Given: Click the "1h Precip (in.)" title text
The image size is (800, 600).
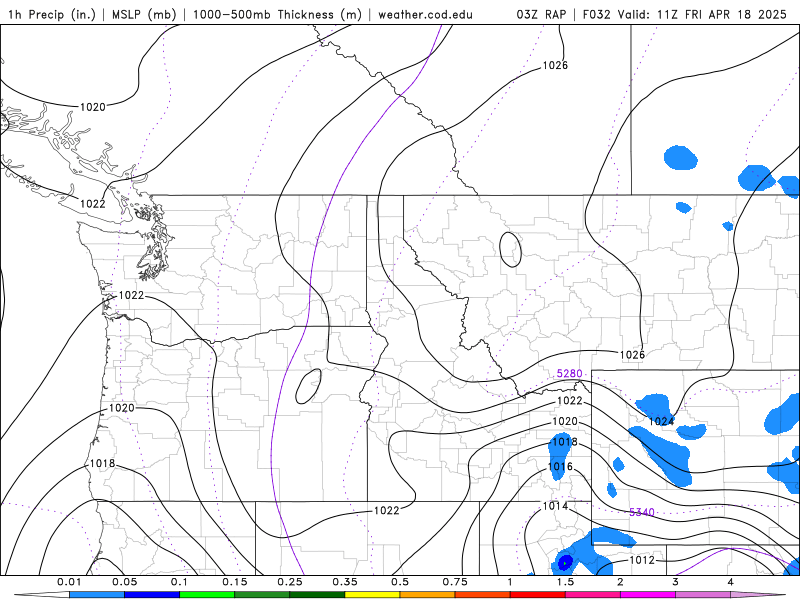Looking at the screenshot, I should coord(52,14).
